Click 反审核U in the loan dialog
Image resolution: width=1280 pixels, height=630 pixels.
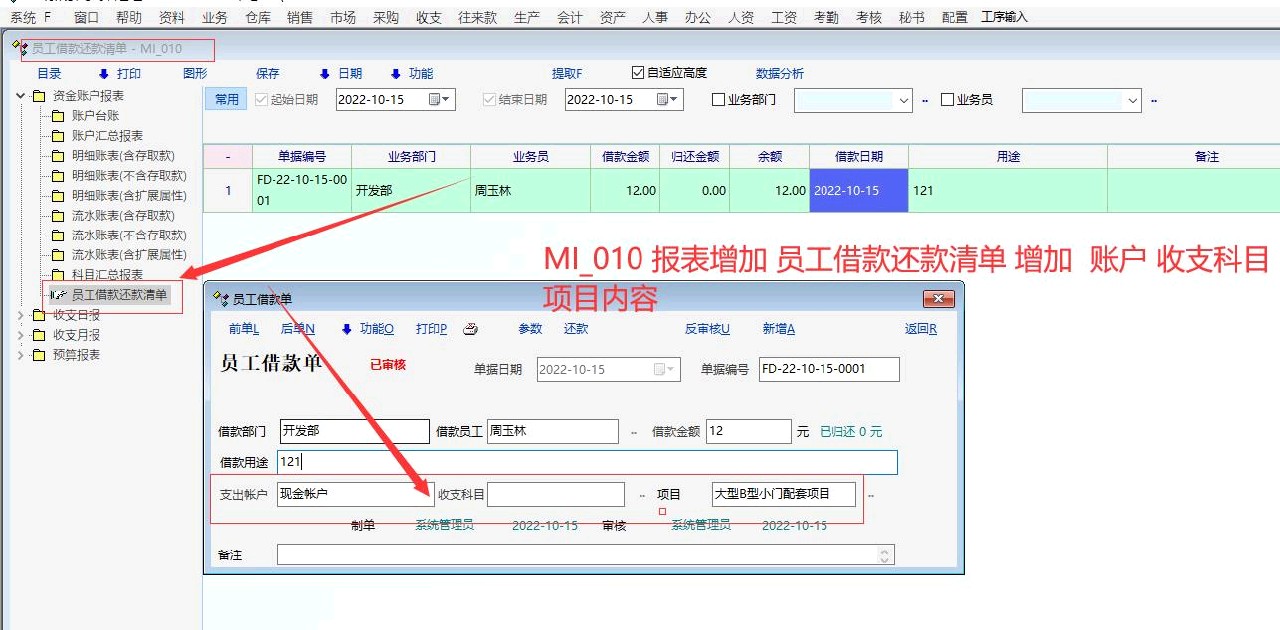pyautogui.click(x=707, y=329)
